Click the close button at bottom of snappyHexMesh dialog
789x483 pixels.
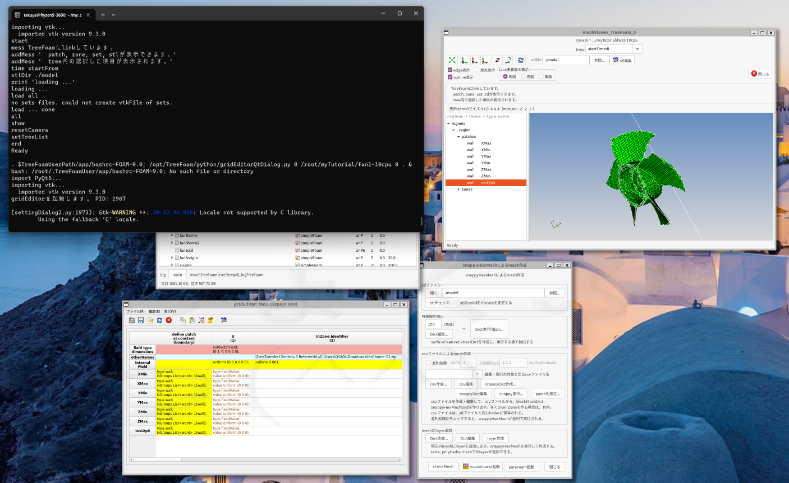pos(554,467)
